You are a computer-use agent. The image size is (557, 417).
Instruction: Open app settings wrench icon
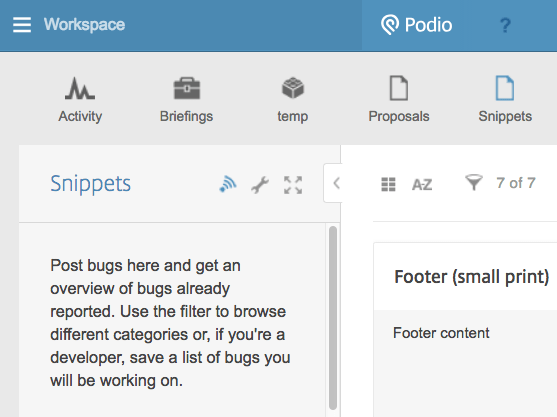click(x=260, y=185)
